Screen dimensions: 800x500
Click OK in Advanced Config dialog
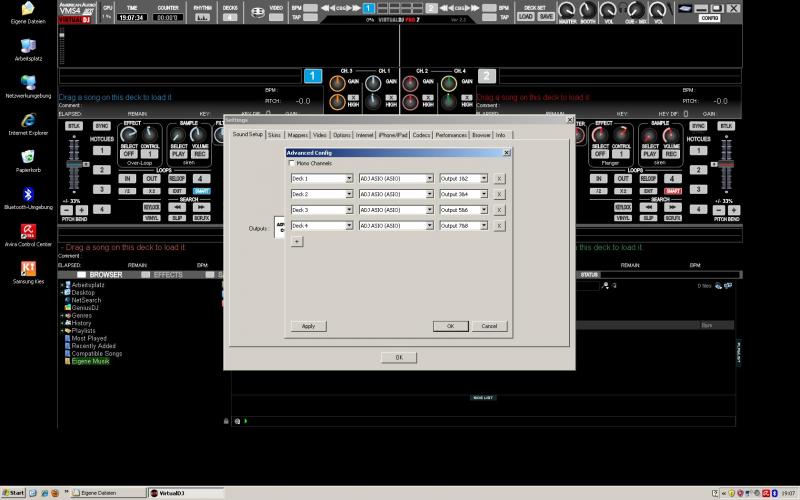451,326
